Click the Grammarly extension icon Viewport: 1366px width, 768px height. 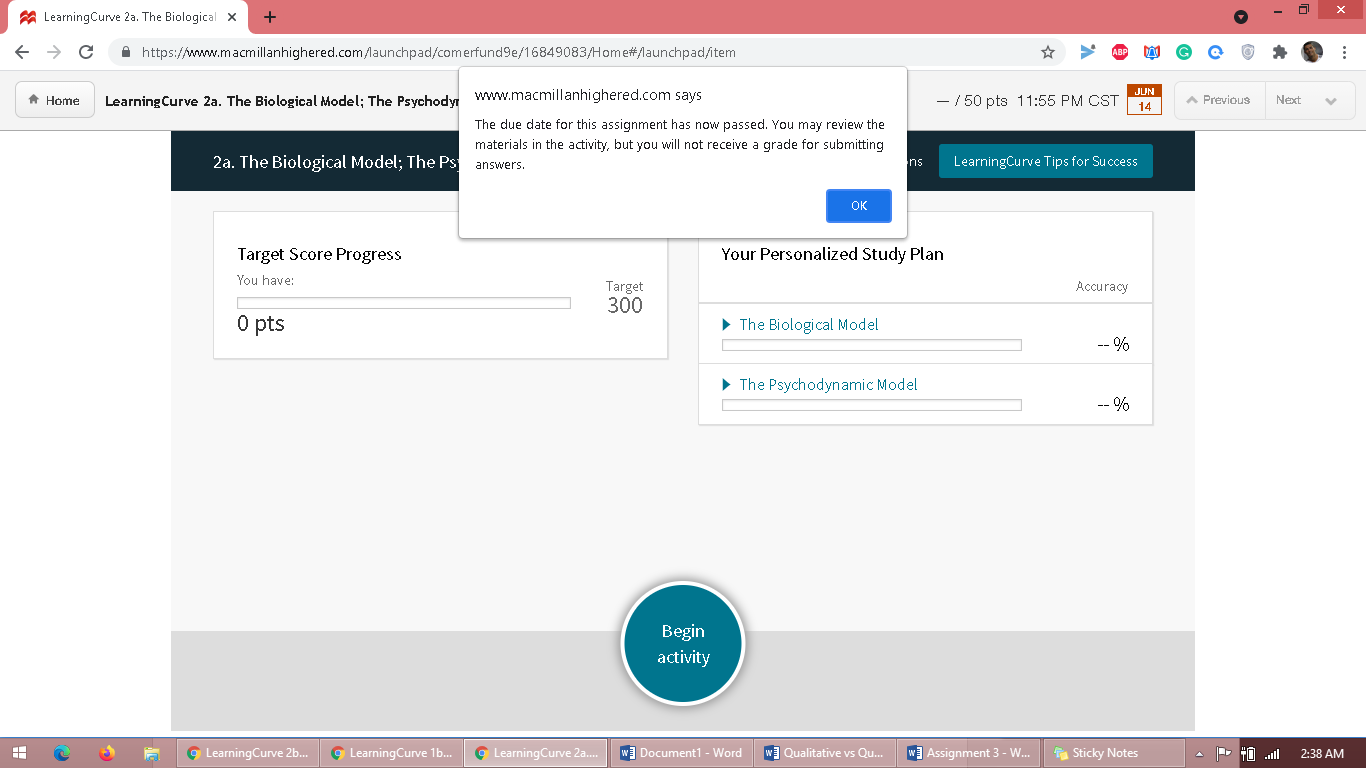click(x=1184, y=53)
